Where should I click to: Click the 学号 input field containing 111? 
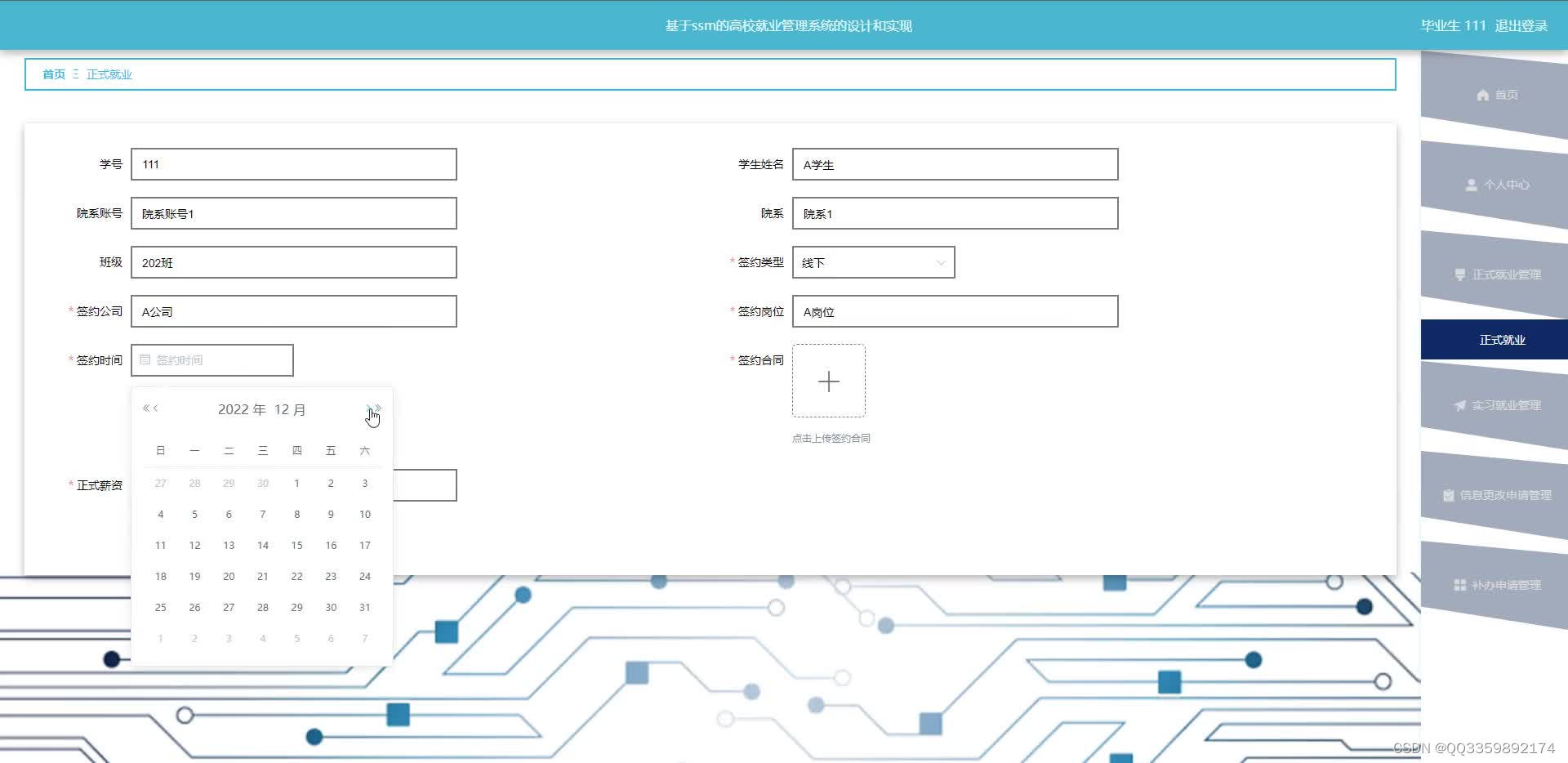click(x=294, y=164)
